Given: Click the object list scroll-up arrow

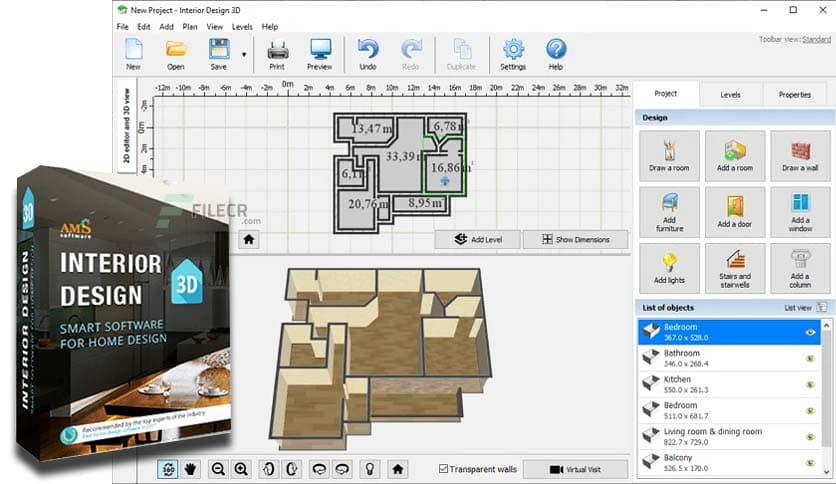Looking at the screenshot, I should 826,325.
